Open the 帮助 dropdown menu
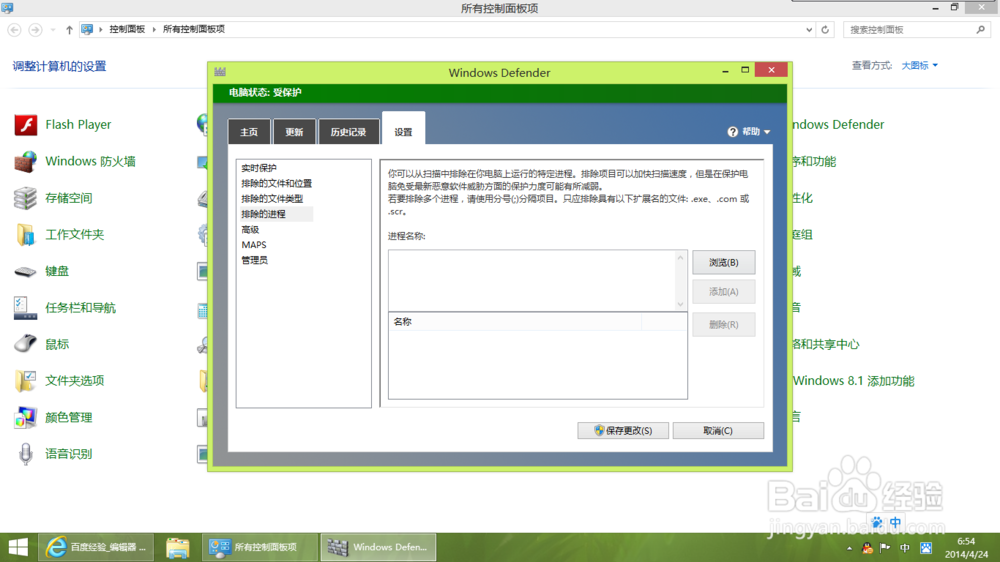 pos(756,131)
